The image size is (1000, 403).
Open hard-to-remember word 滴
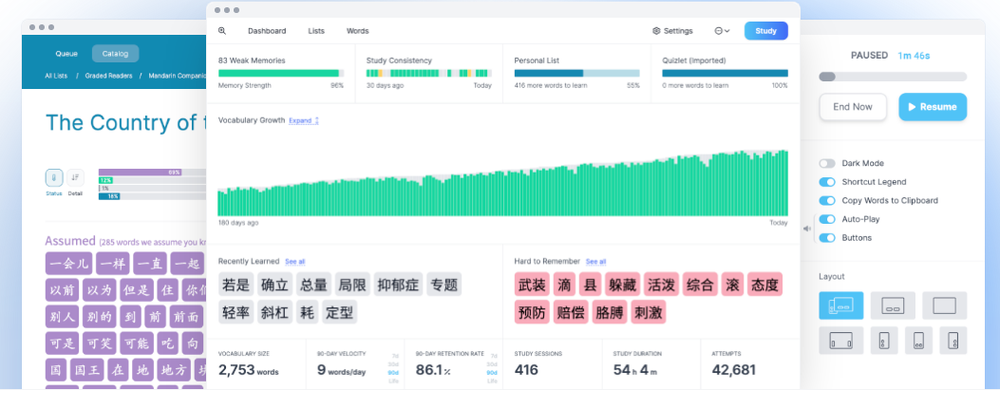click(x=564, y=284)
